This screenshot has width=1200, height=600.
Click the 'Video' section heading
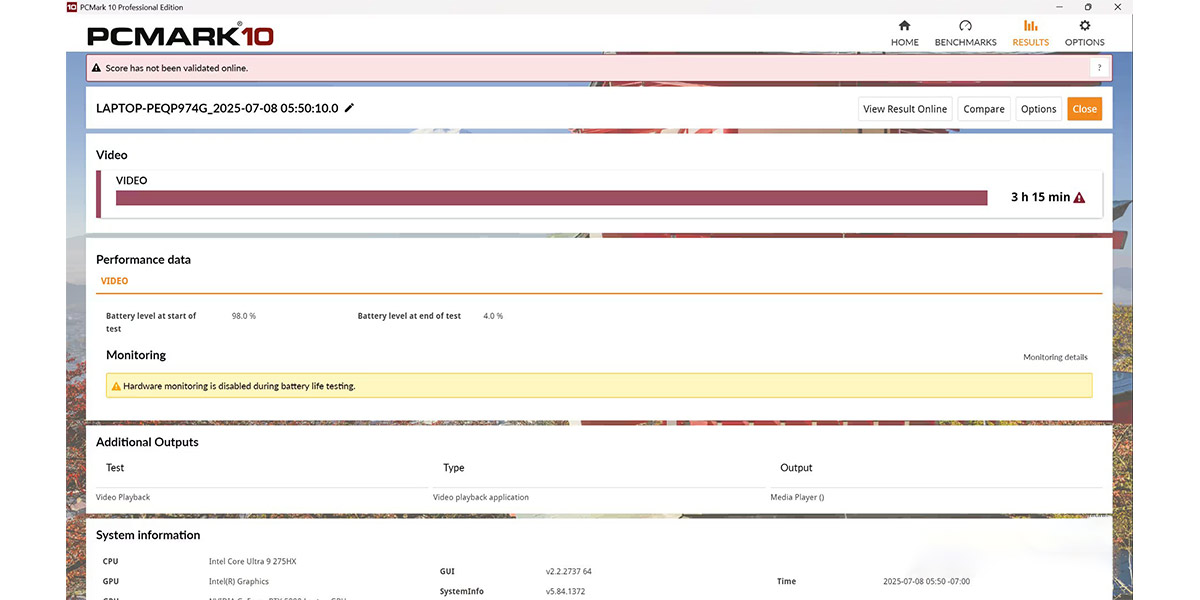pos(112,155)
